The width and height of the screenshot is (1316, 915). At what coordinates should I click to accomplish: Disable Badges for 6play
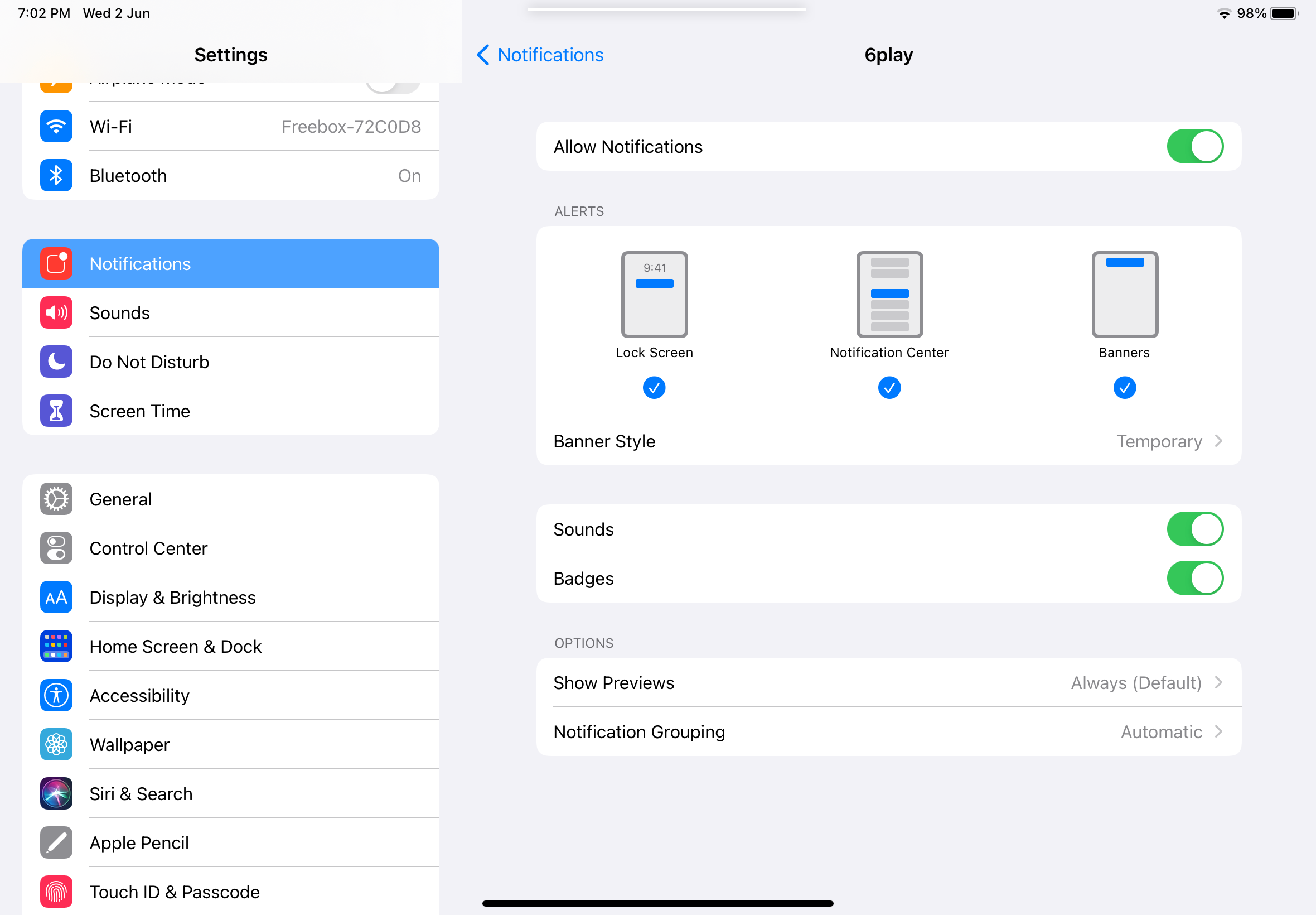[1194, 578]
